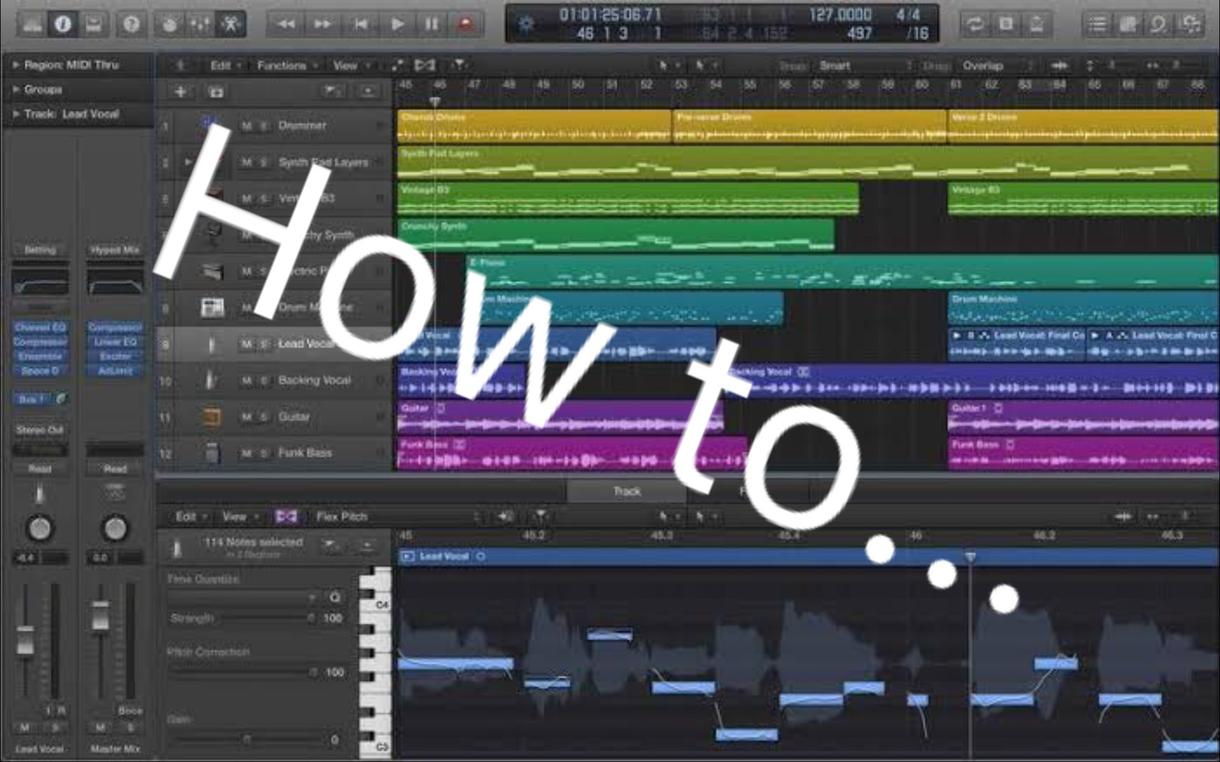This screenshot has width=1220, height=762.
Task: Click the Bus 1 send slot
Action: click(32, 399)
